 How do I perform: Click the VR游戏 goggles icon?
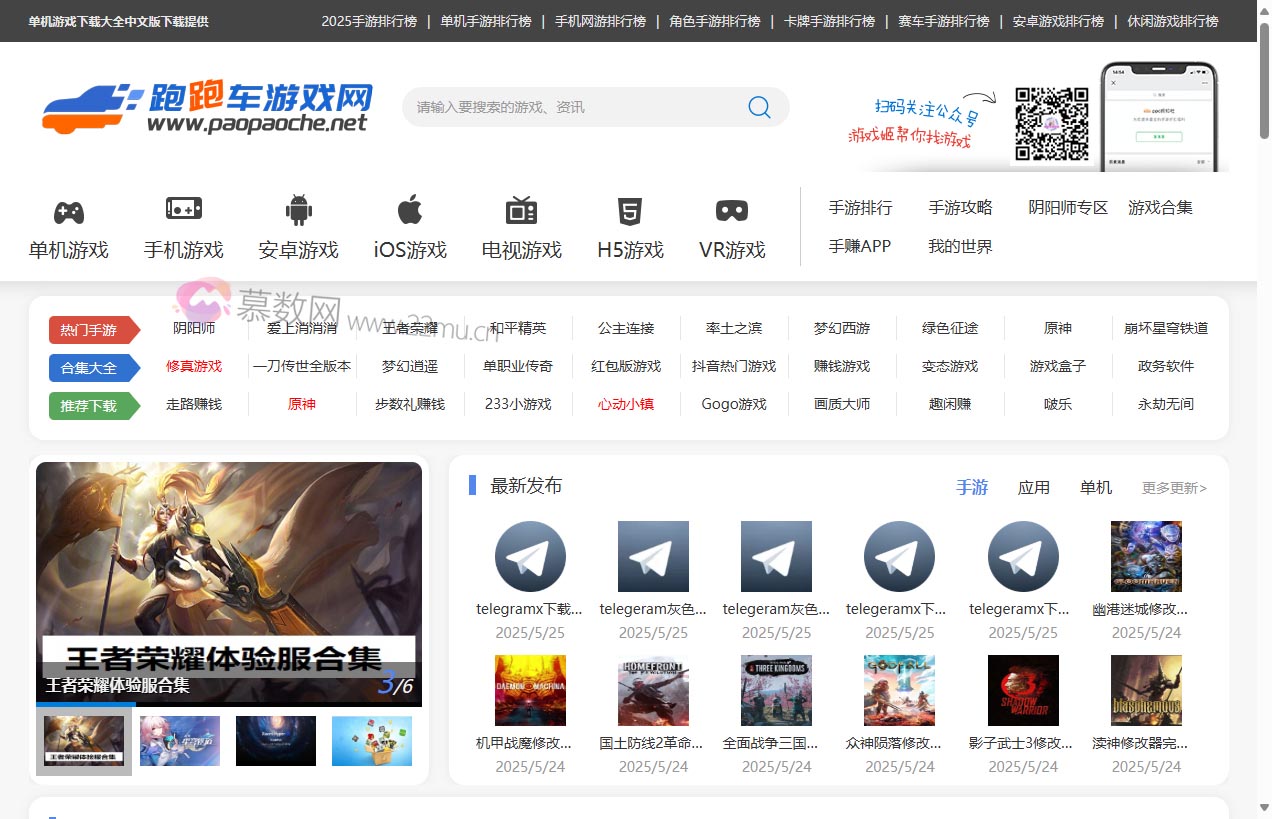tap(731, 210)
